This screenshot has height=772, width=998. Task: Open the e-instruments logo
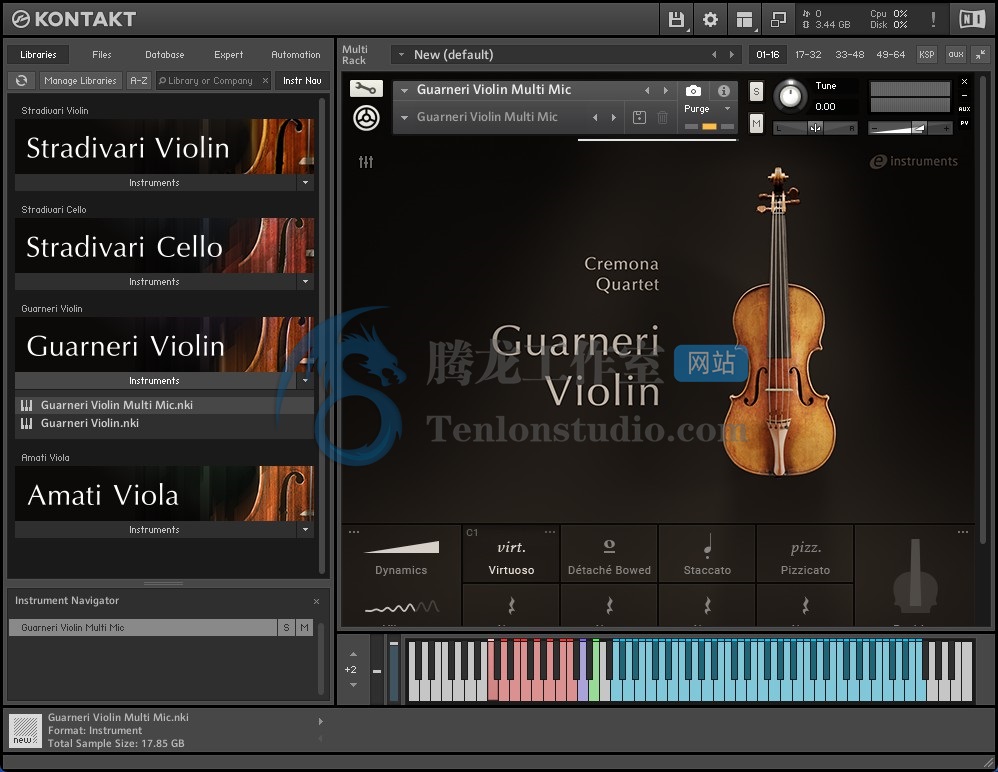(914, 162)
